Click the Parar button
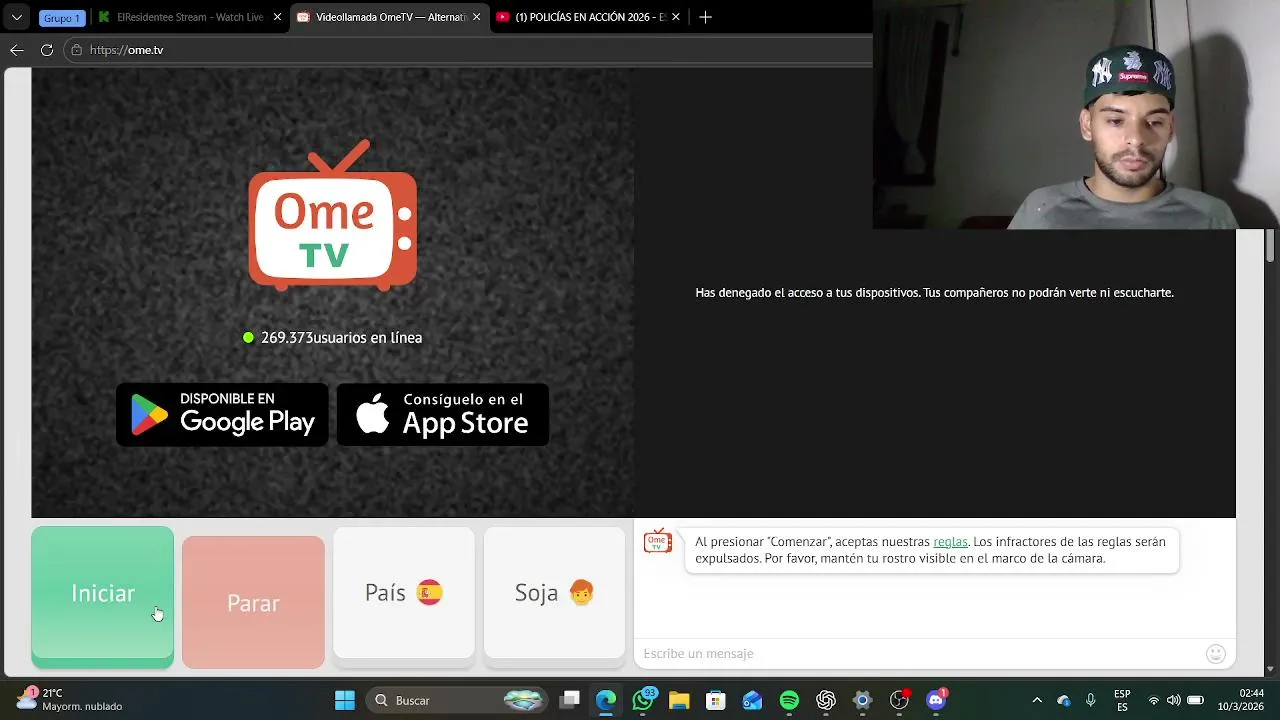 [253, 602]
